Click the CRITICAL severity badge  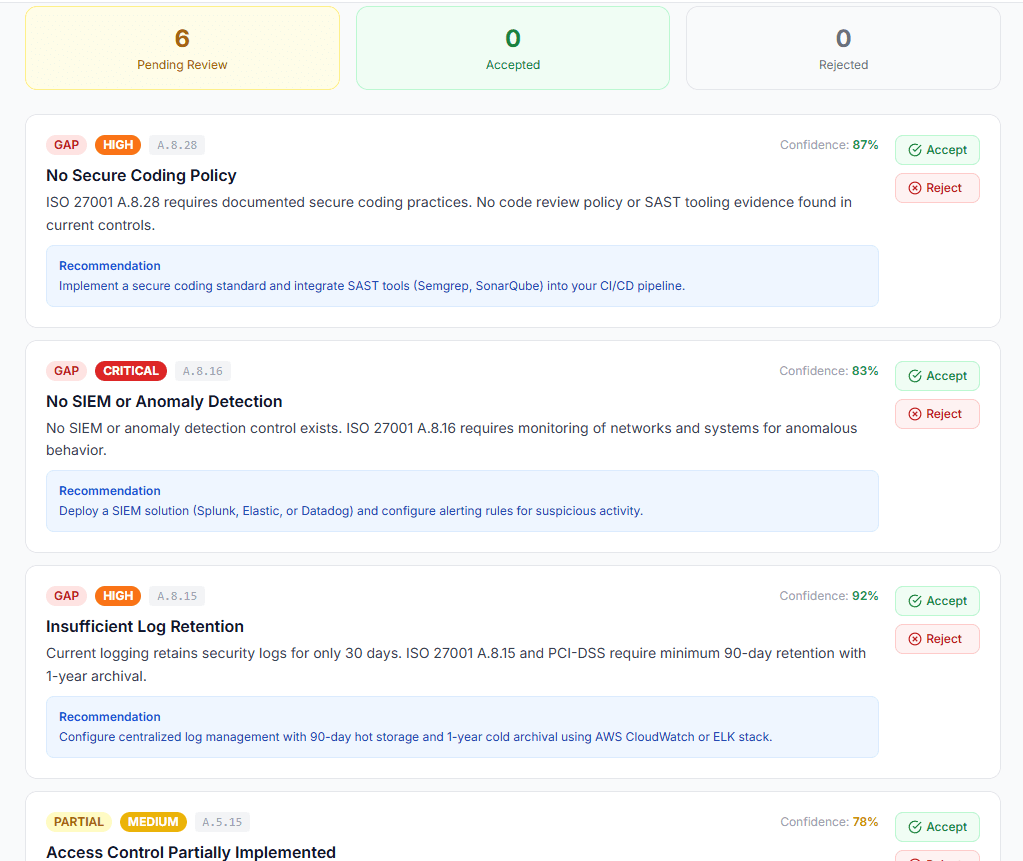(130, 370)
